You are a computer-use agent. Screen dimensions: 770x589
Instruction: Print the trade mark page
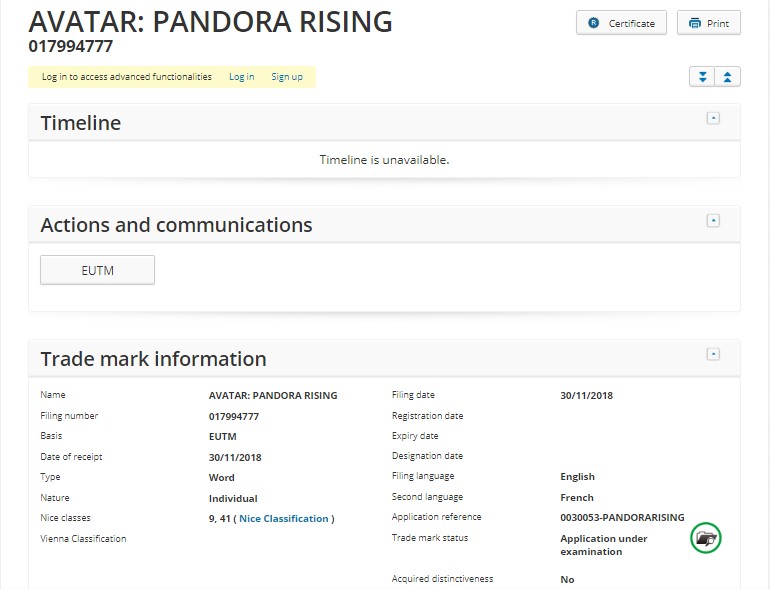(709, 23)
